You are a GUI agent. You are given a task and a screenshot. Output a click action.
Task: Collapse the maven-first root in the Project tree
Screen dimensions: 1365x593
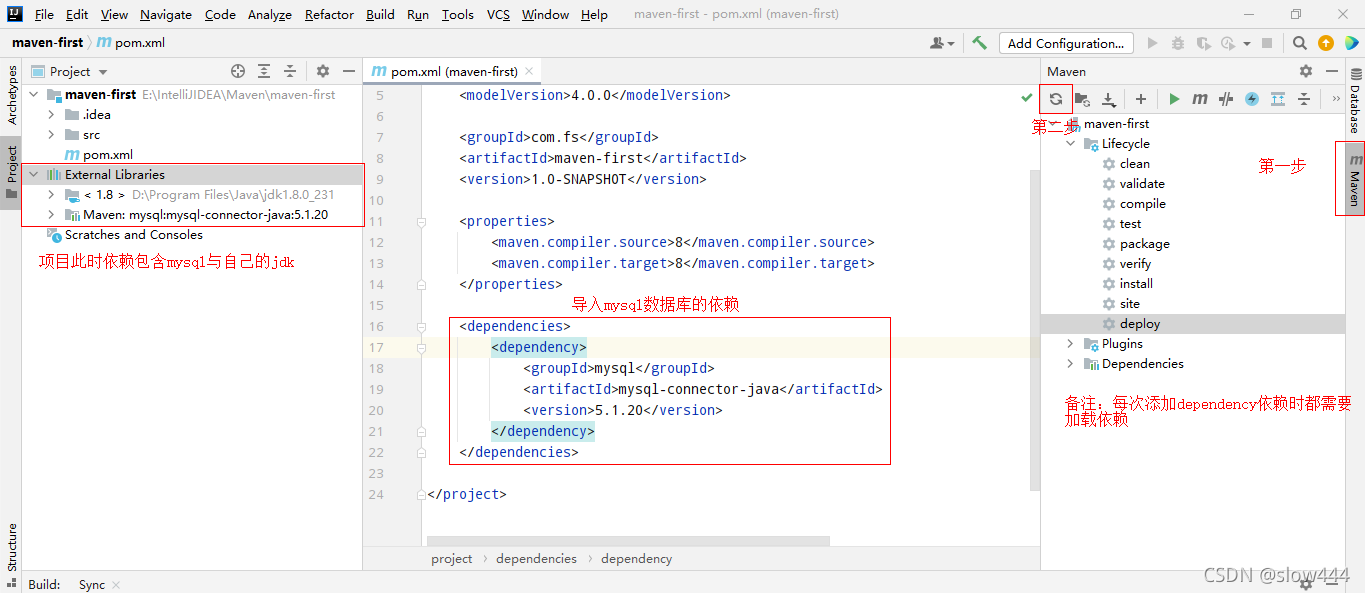point(34,94)
